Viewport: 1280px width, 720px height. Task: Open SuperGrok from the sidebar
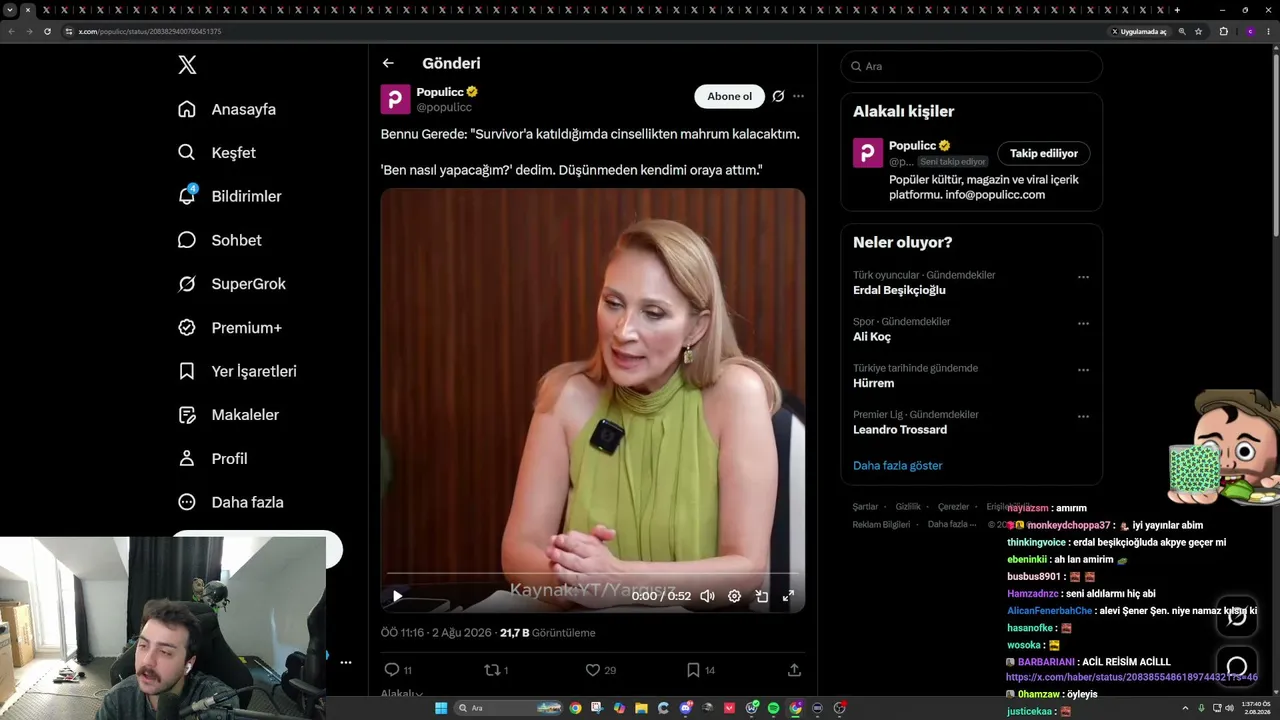232,284
